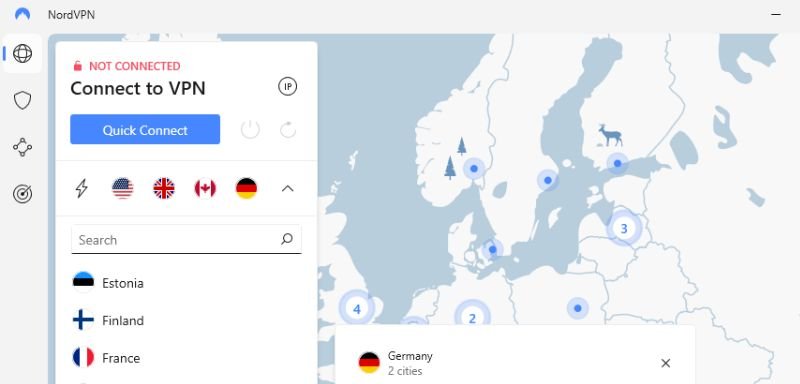Viewport: 800px width, 384px height.
Task: Connect to United States flag shortcut
Action: pyautogui.click(x=122, y=189)
